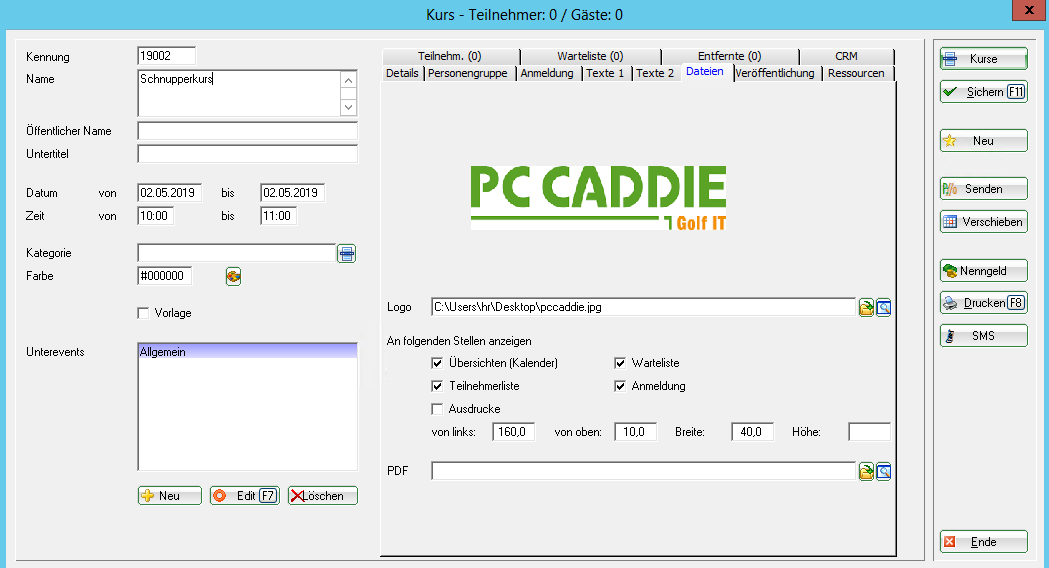Screen dimensions: 1049x568
Task: Browse for Logo file with folder icon
Action: point(866,308)
